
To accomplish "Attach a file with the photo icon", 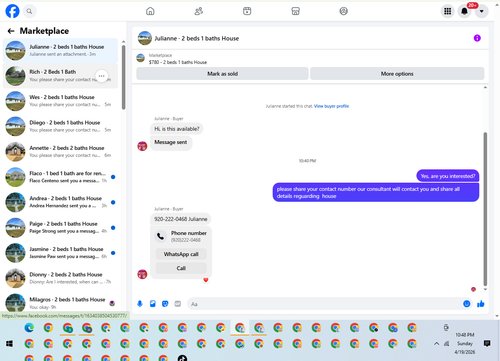I will point(153,304).
